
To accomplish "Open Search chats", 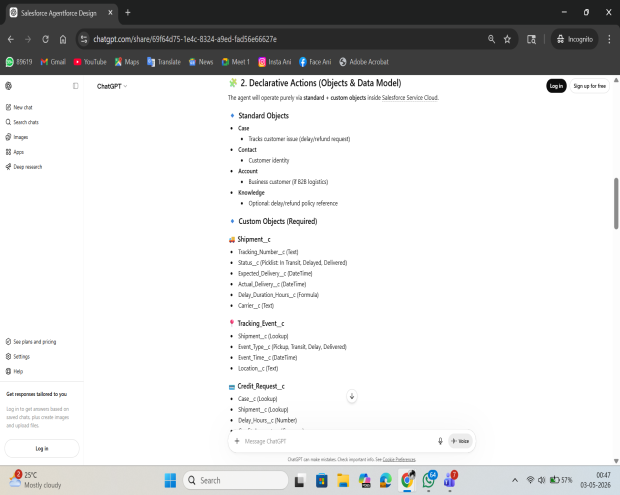I will click(22, 122).
